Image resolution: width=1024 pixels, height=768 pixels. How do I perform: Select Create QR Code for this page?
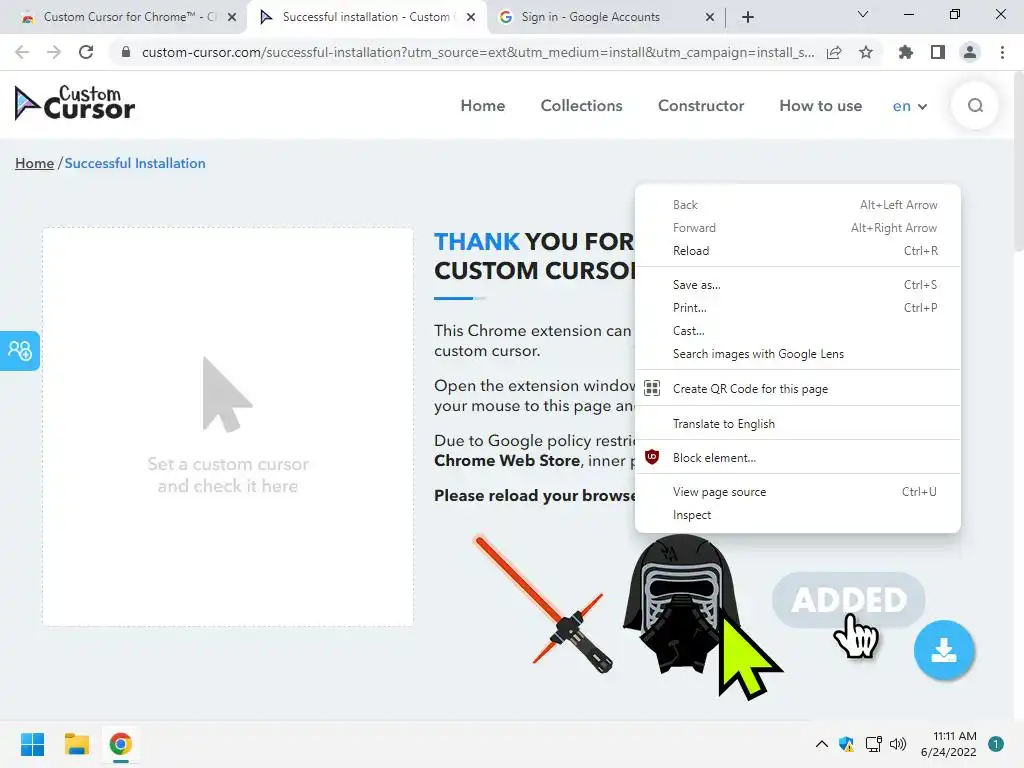[x=797, y=389]
